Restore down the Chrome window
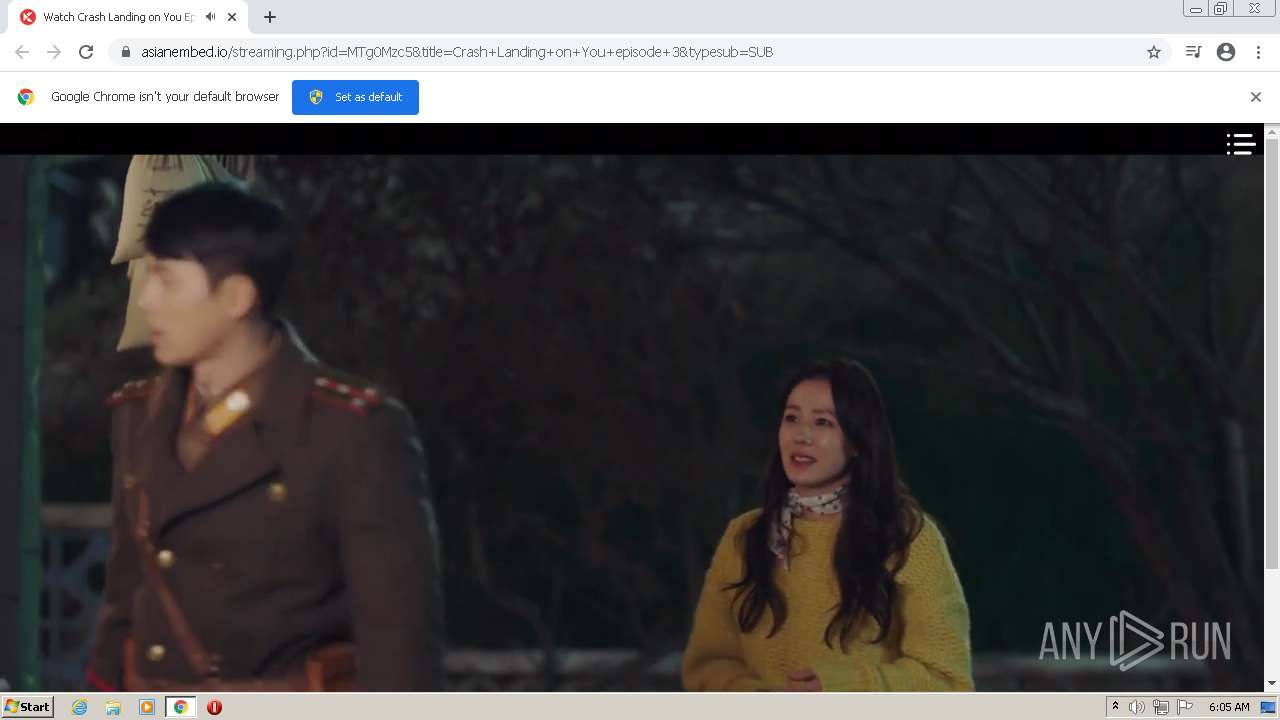Viewport: 1280px width, 720px height. coord(1221,9)
